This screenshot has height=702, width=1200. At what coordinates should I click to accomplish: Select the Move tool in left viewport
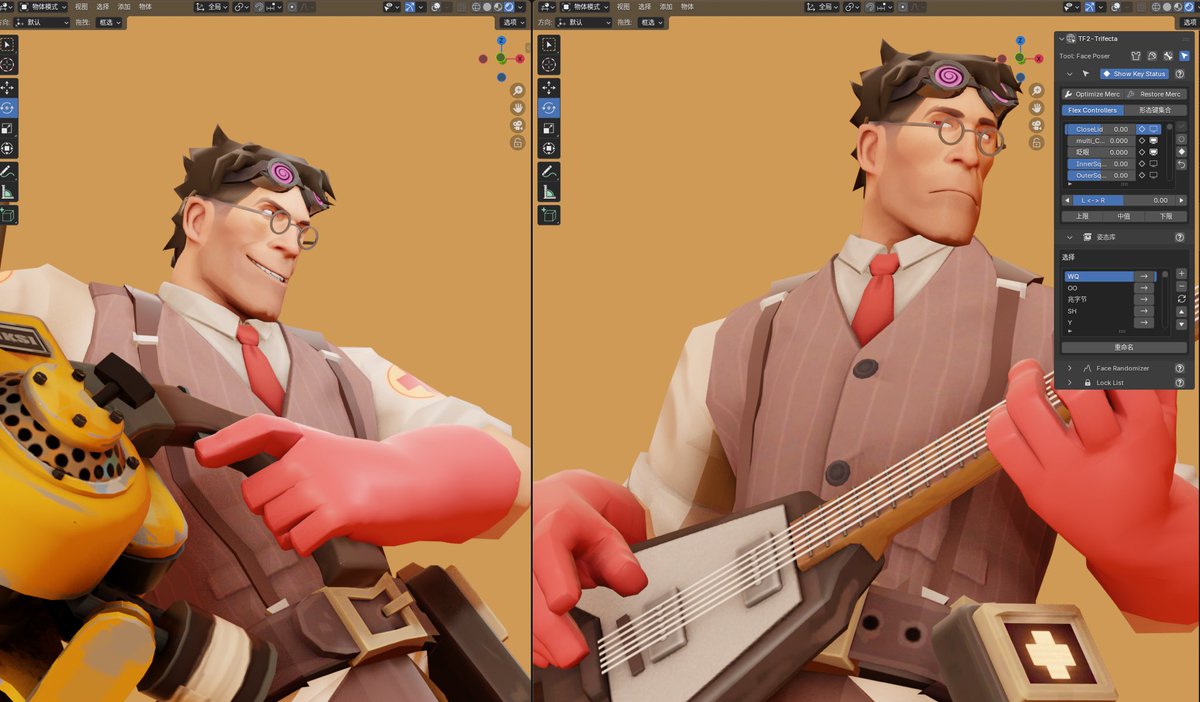(x=7, y=88)
